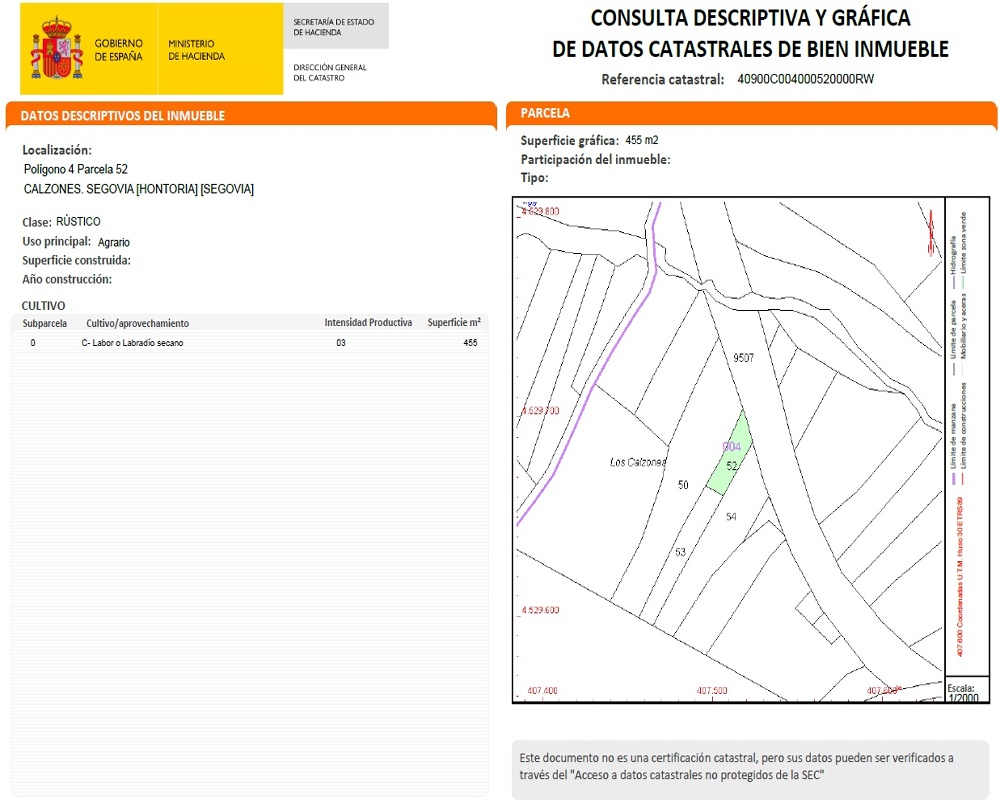Click the catastral reference 40900C004000520000RW
This screenshot has height=800, width=1000.
[x=805, y=79]
